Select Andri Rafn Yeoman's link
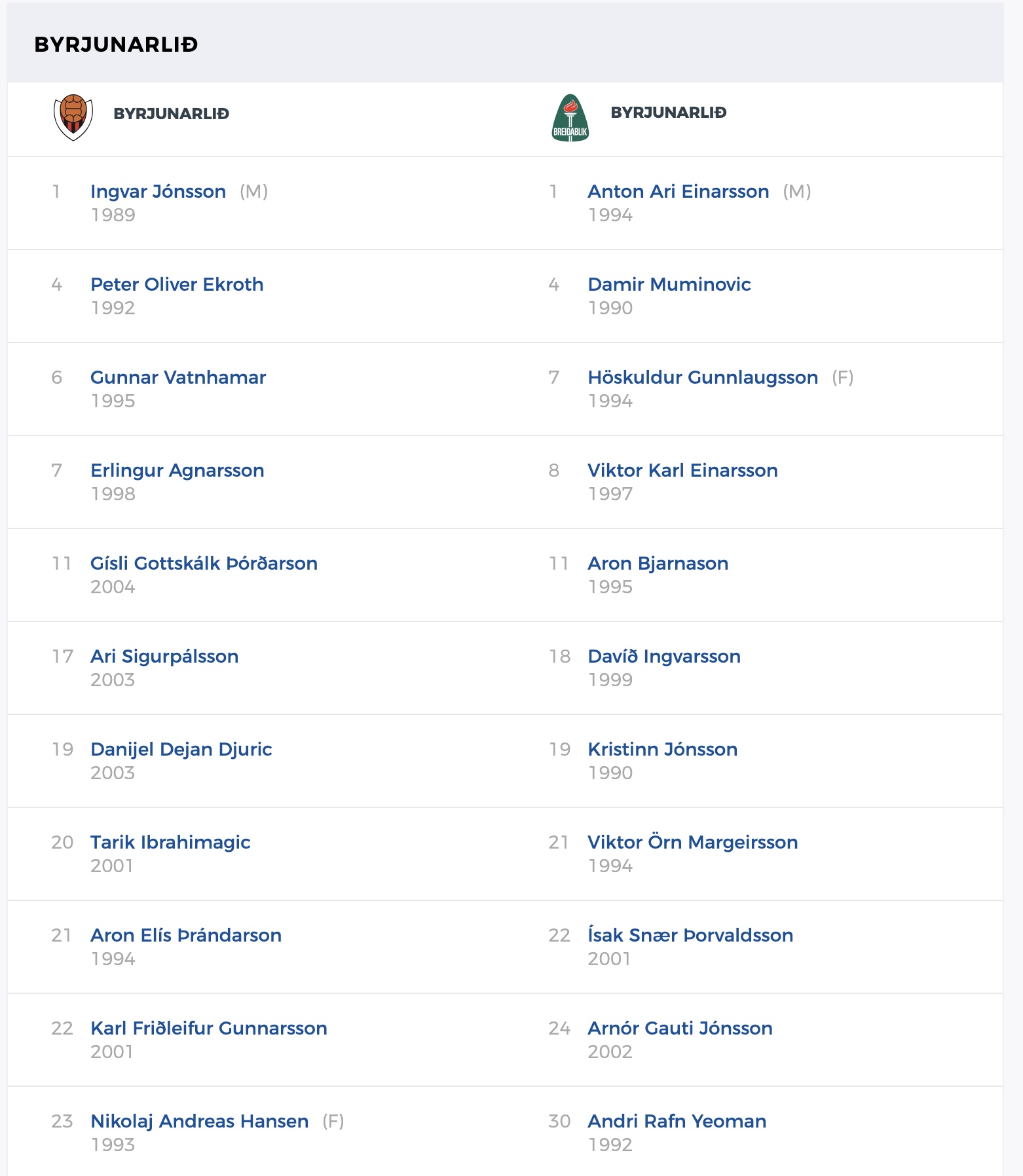 pyautogui.click(x=677, y=1122)
